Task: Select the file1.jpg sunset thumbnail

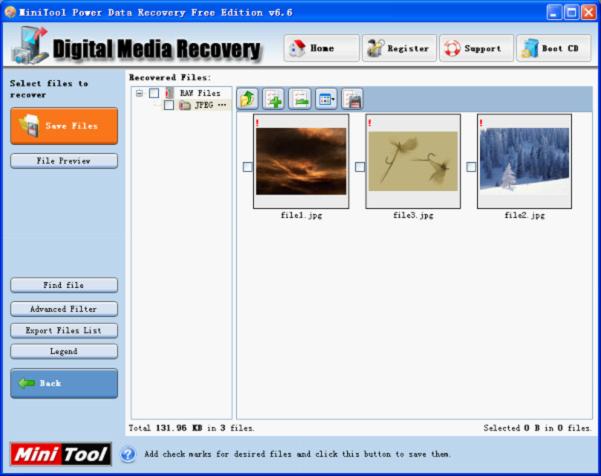Action: 301,161
